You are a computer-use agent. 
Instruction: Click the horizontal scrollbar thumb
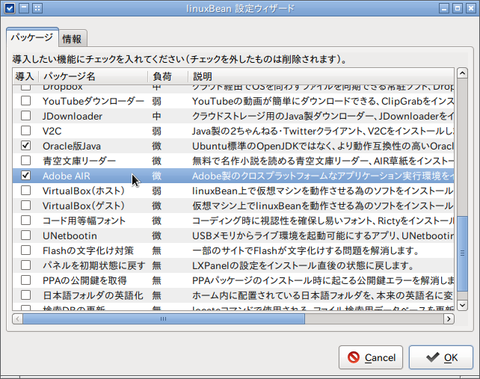163,319
